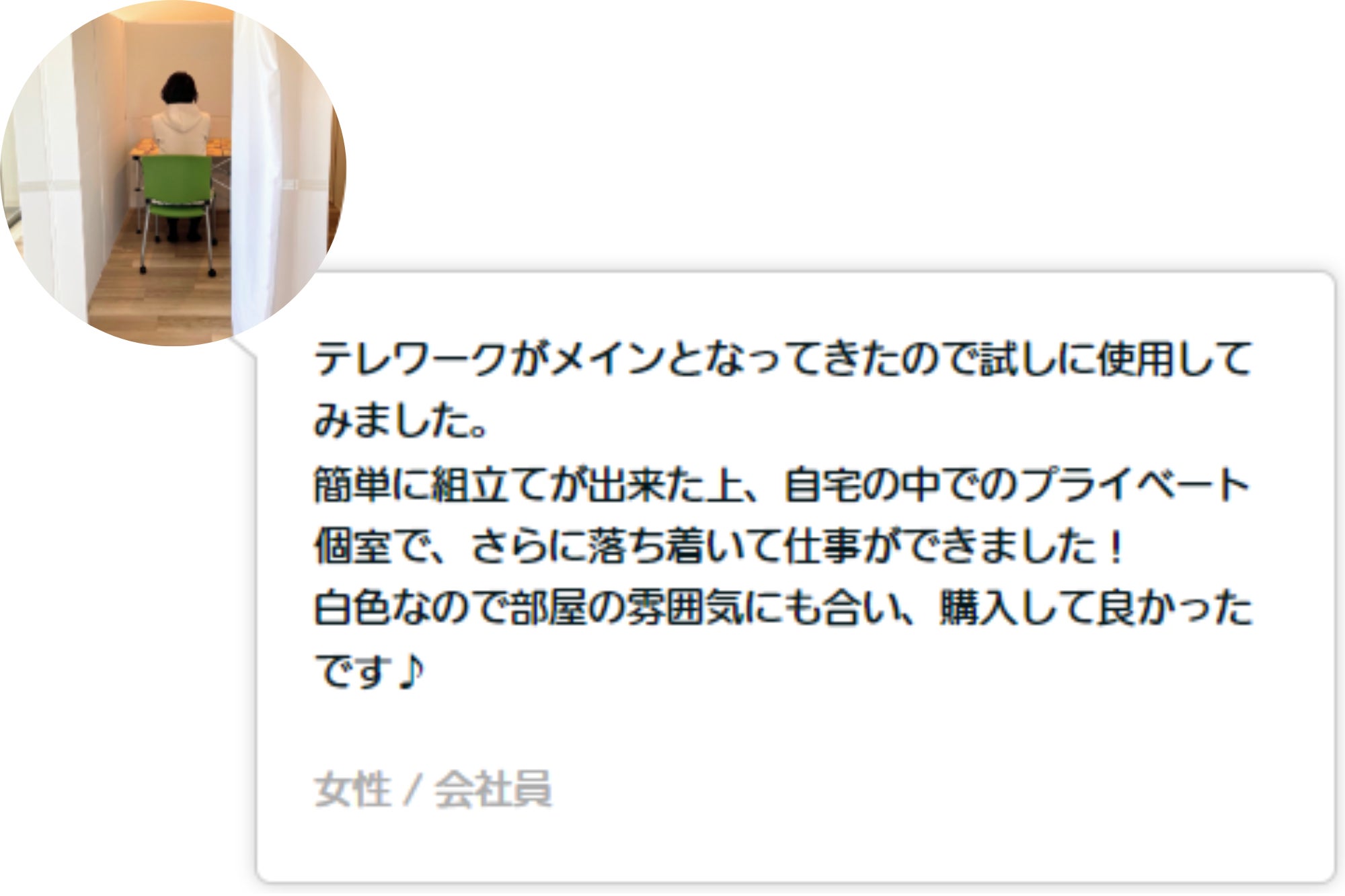Click the line beginning with 白色なので
This screenshot has width=1345, height=896.
[783, 608]
